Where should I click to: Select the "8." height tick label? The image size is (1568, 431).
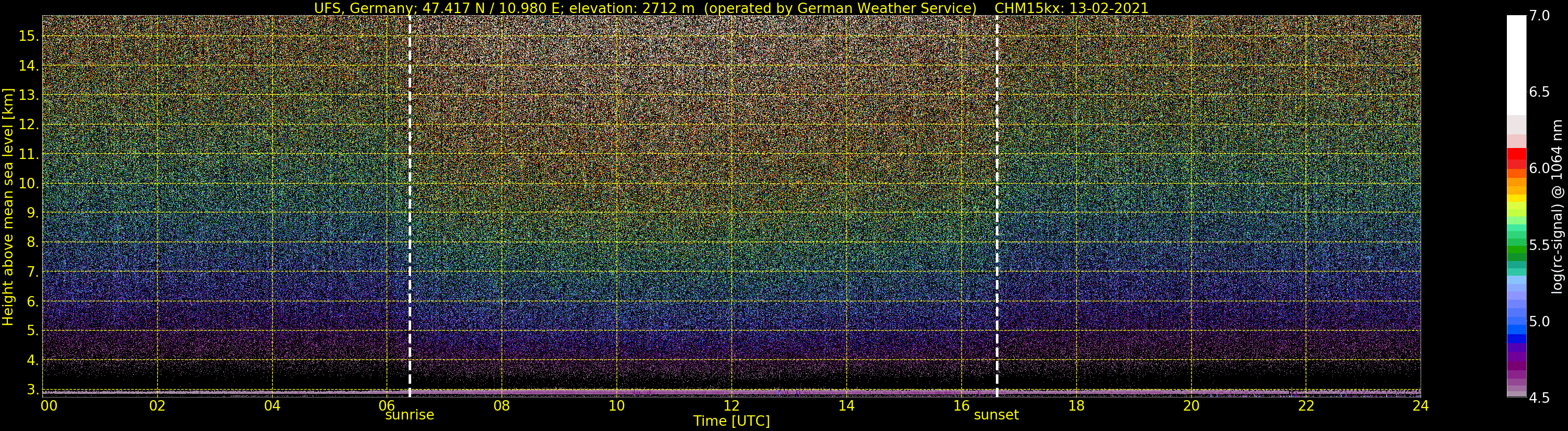click(33, 243)
